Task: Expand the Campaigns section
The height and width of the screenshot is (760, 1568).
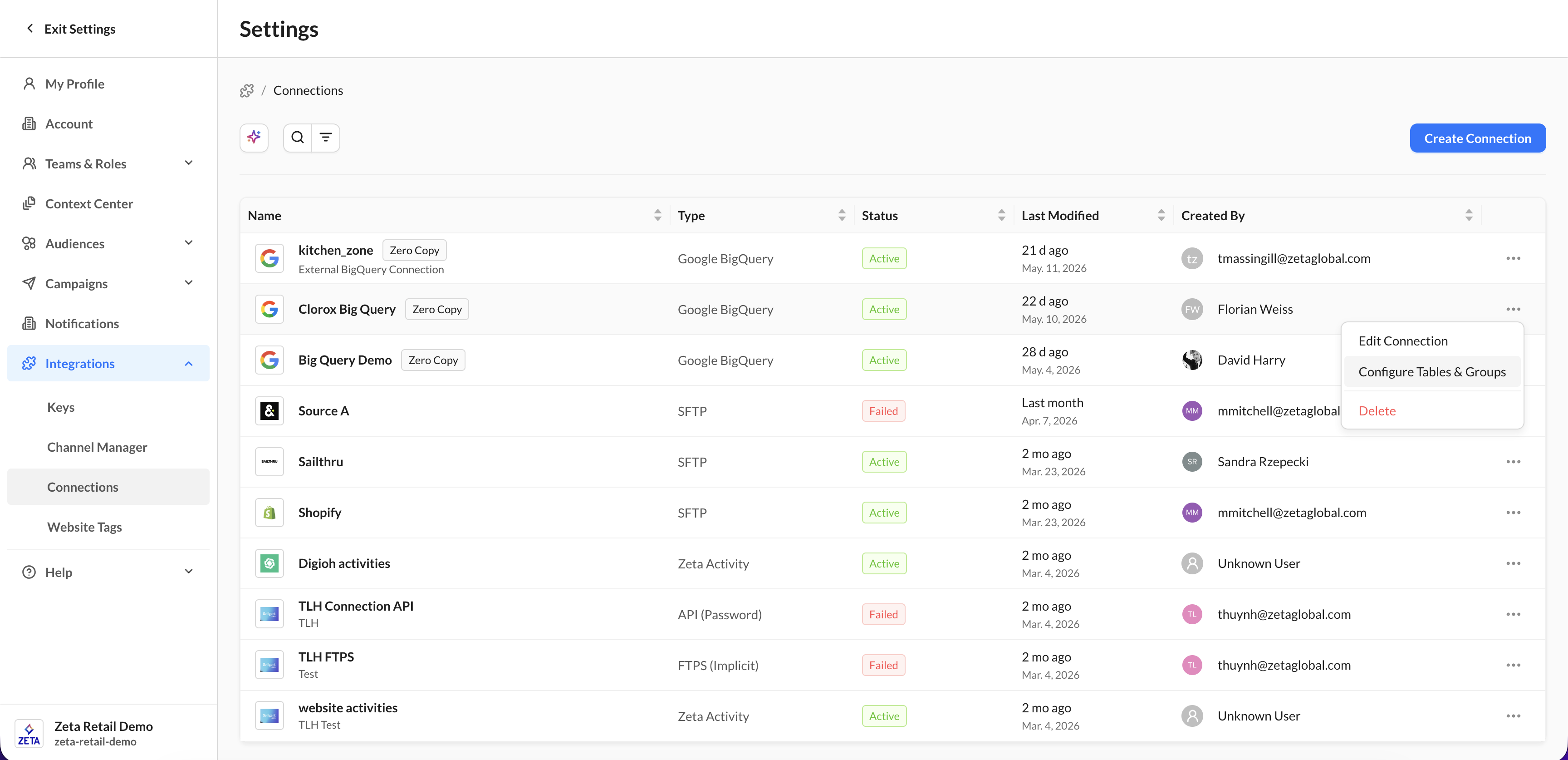Action: 189,283
